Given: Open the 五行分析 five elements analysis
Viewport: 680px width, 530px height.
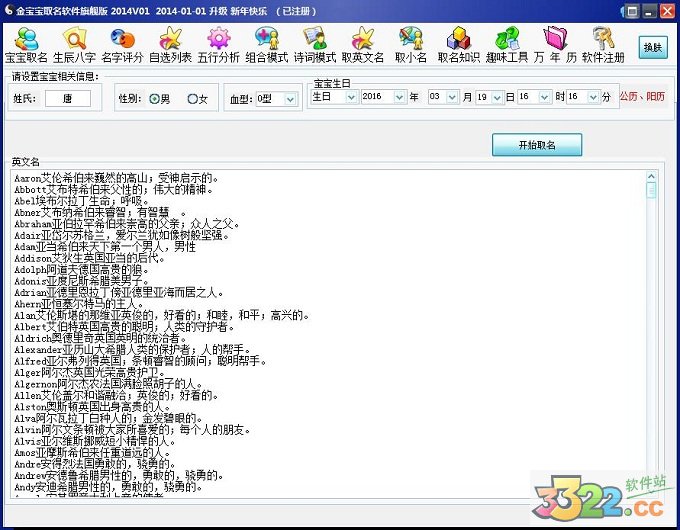Looking at the screenshot, I should [x=219, y=45].
